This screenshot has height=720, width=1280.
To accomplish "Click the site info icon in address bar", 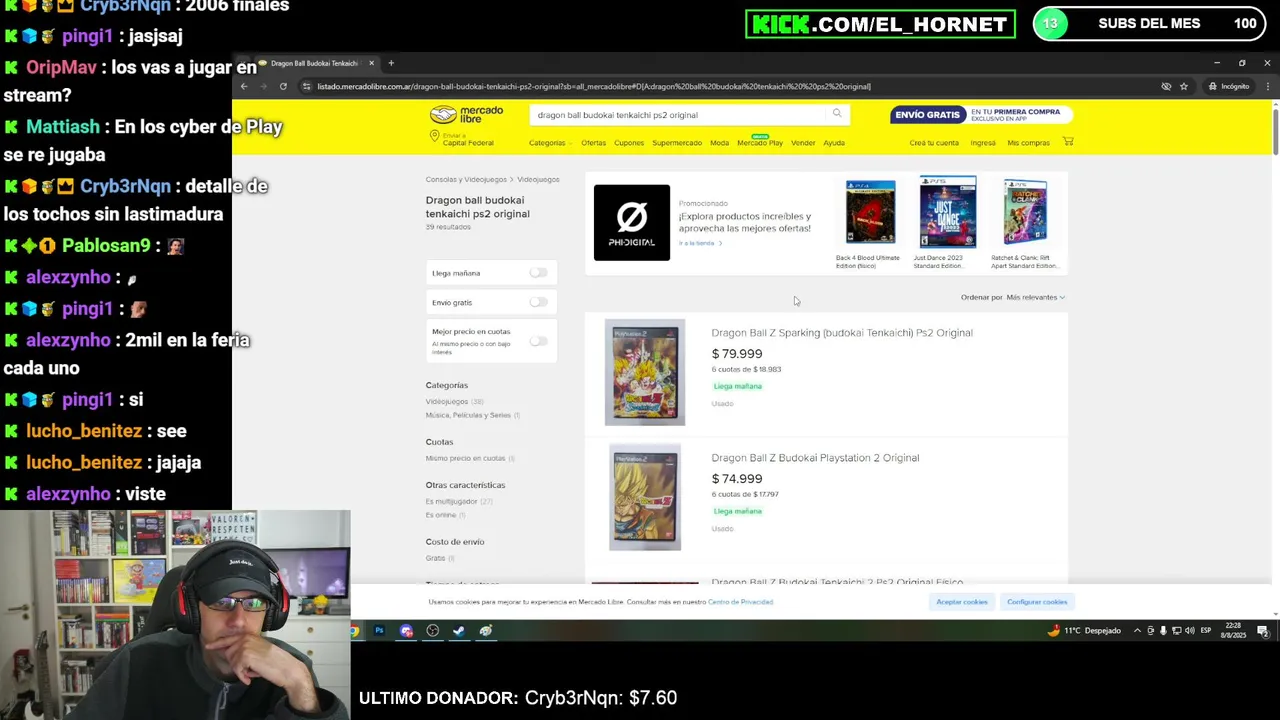I will 307,86.
